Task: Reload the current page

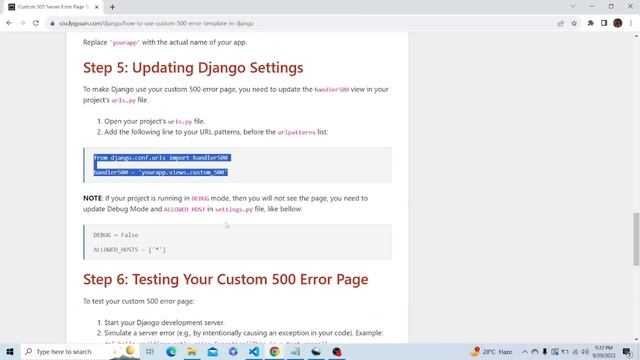Action: pos(36,23)
